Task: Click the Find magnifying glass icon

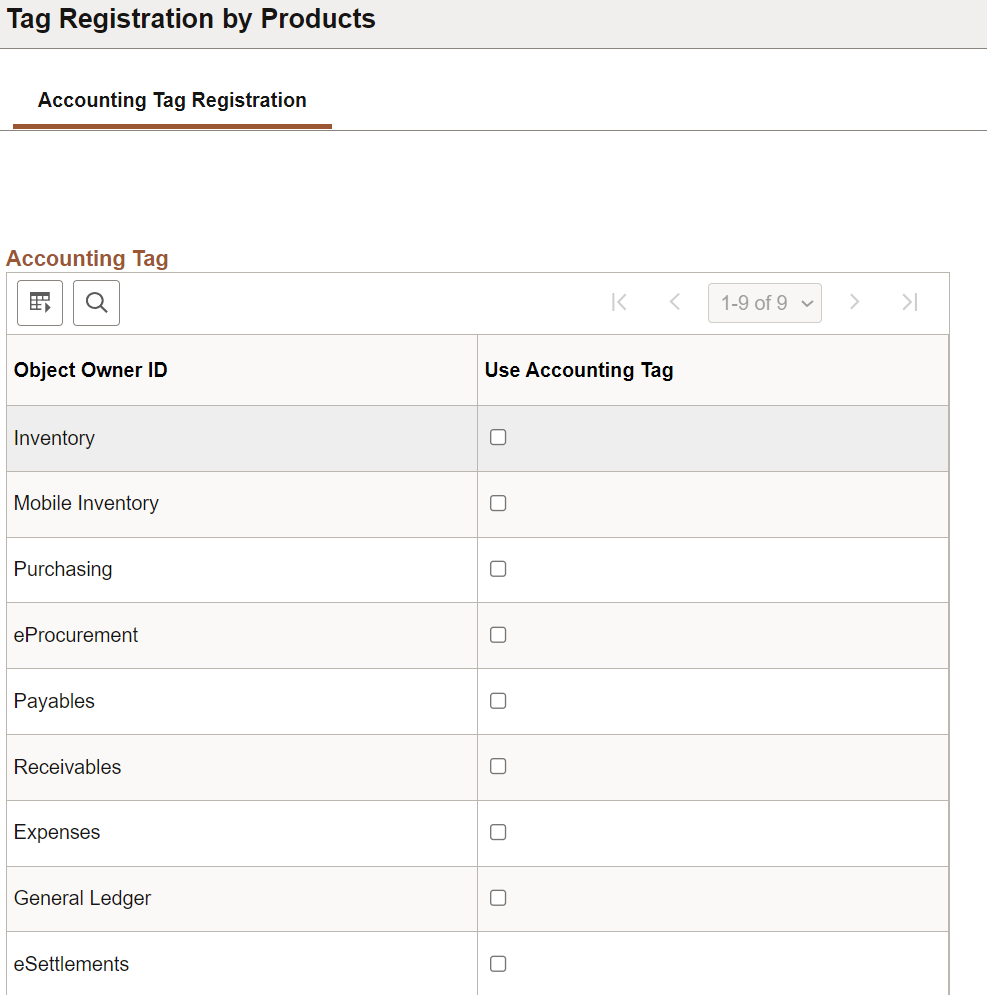Action: 96,302
